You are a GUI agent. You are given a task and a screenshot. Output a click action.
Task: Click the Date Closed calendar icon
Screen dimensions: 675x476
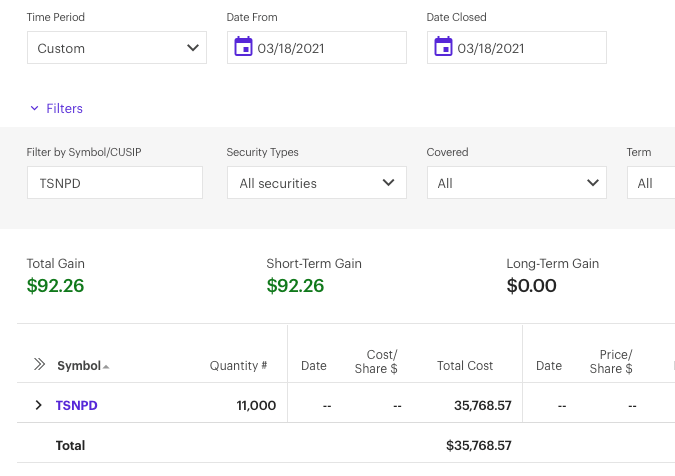point(443,47)
